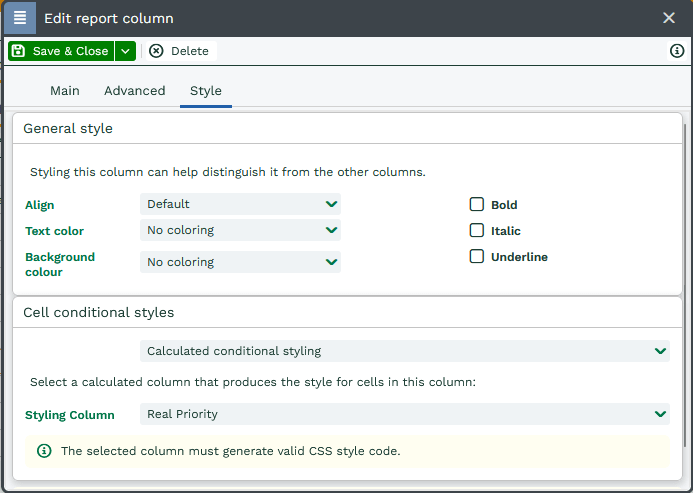This screenshot has width=693, height=493.
Task: Expand the Save & Close arrow menu
Action: click(125, 51)
